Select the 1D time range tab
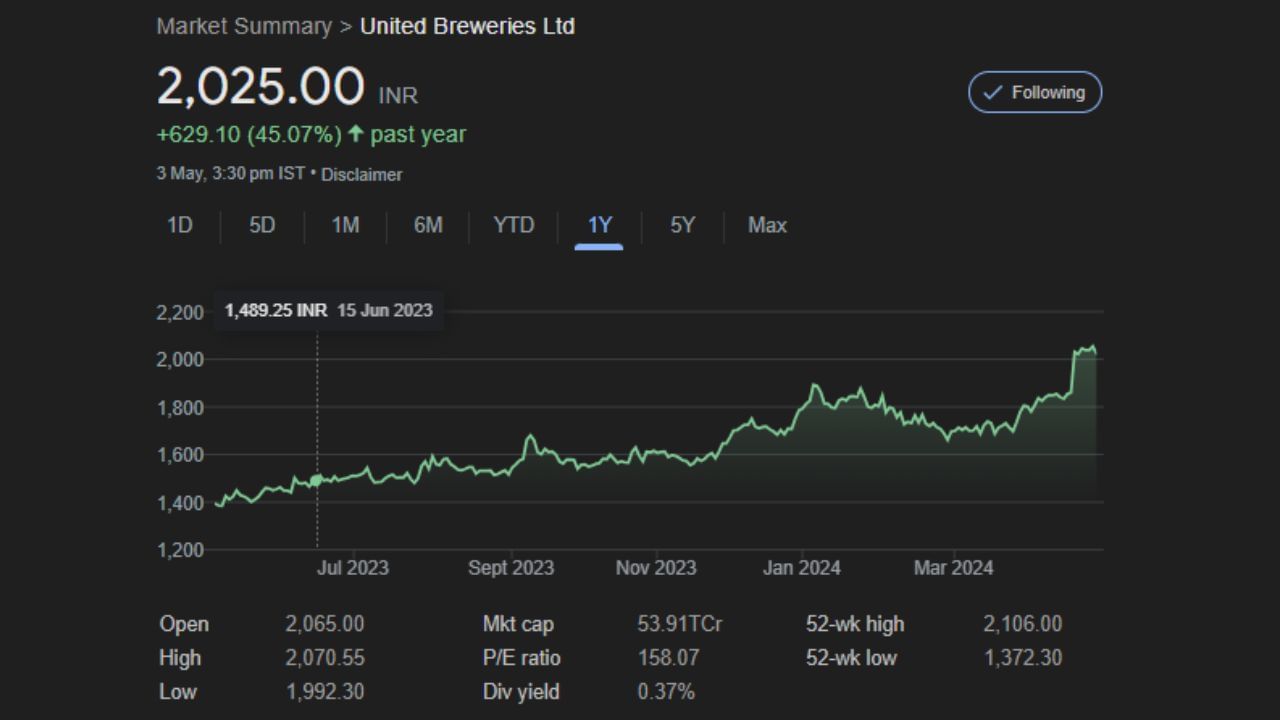Screen dimensions: 1280x720 pyautogui.click(x=179, y=225)
